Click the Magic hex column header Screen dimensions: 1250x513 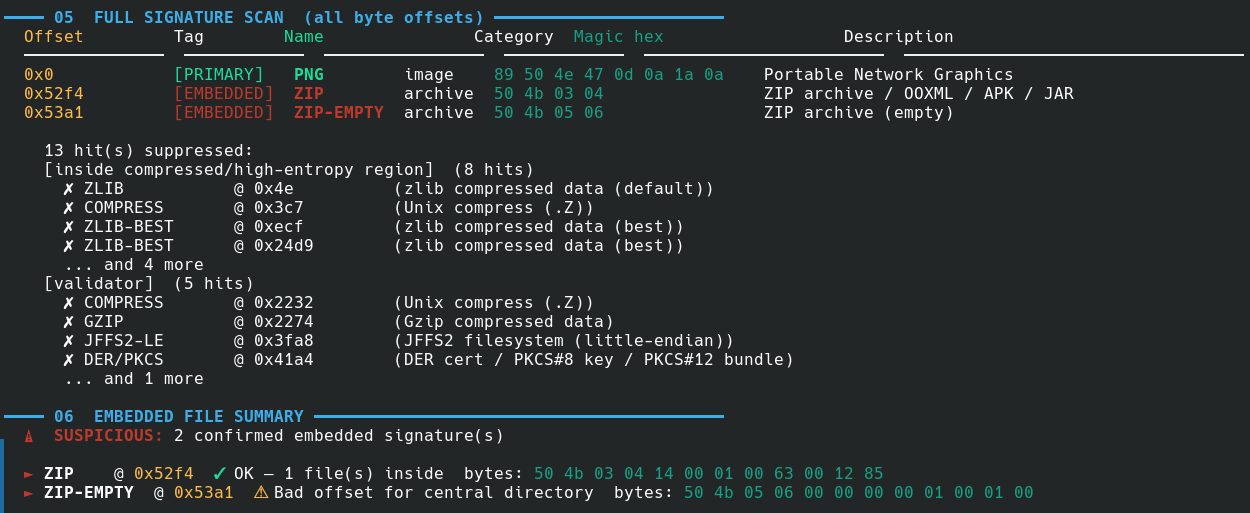[x=618, y=37]
